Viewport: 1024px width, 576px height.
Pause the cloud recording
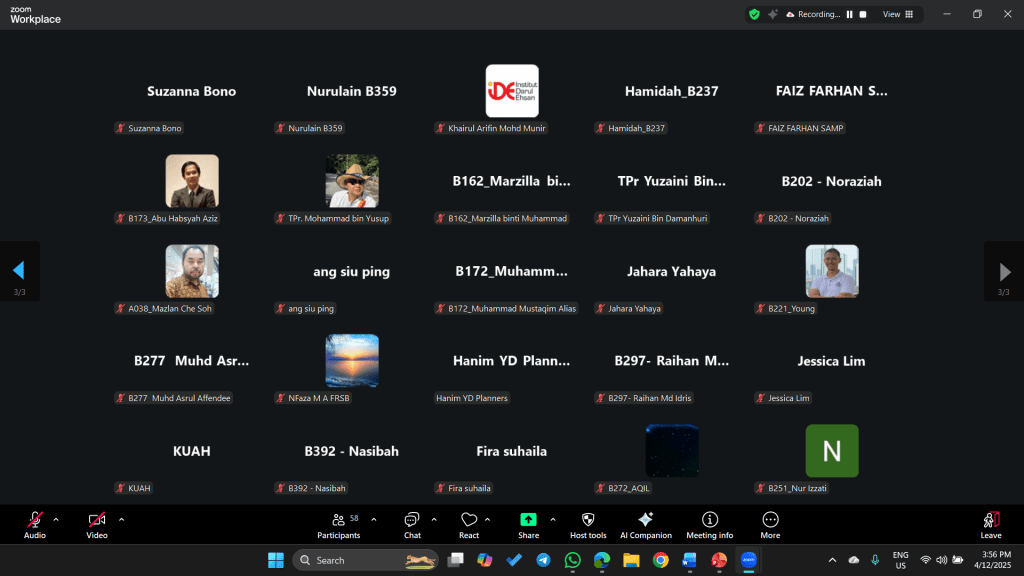850,15
